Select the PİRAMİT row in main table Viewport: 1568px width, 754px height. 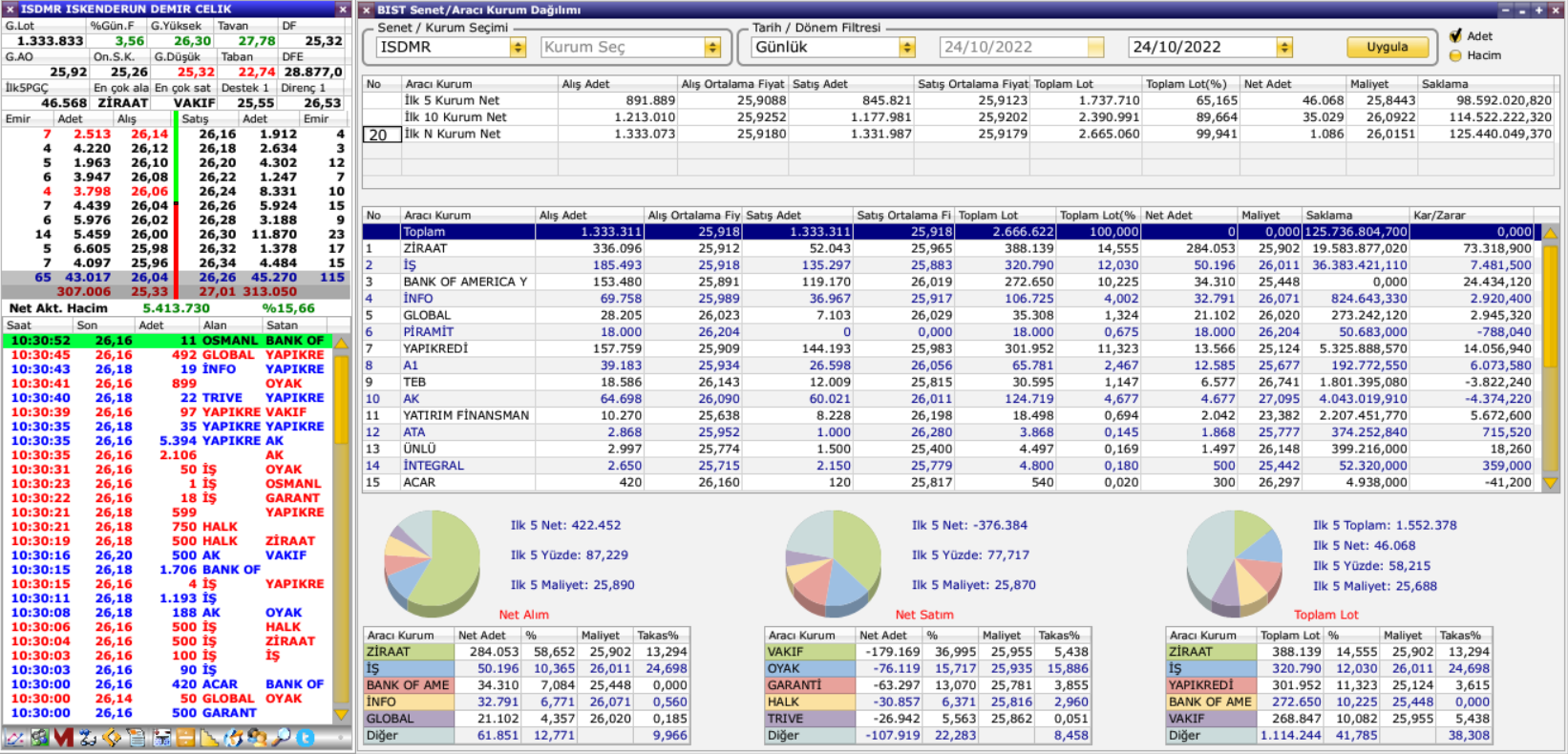pos(947,332)
